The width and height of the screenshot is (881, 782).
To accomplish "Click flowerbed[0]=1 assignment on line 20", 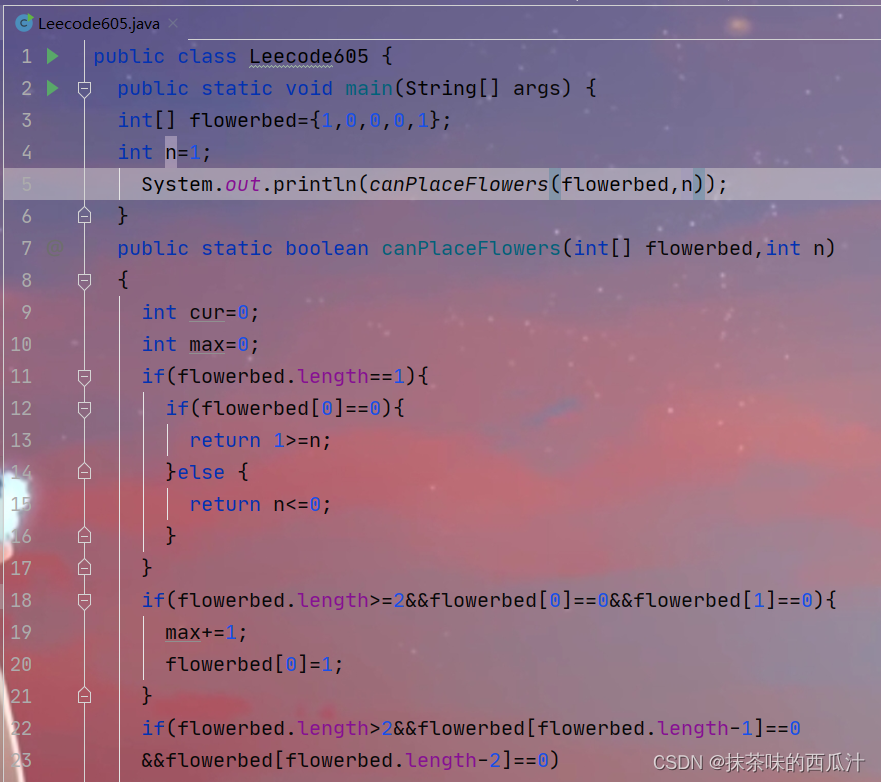I will click(x=254, y=665).
